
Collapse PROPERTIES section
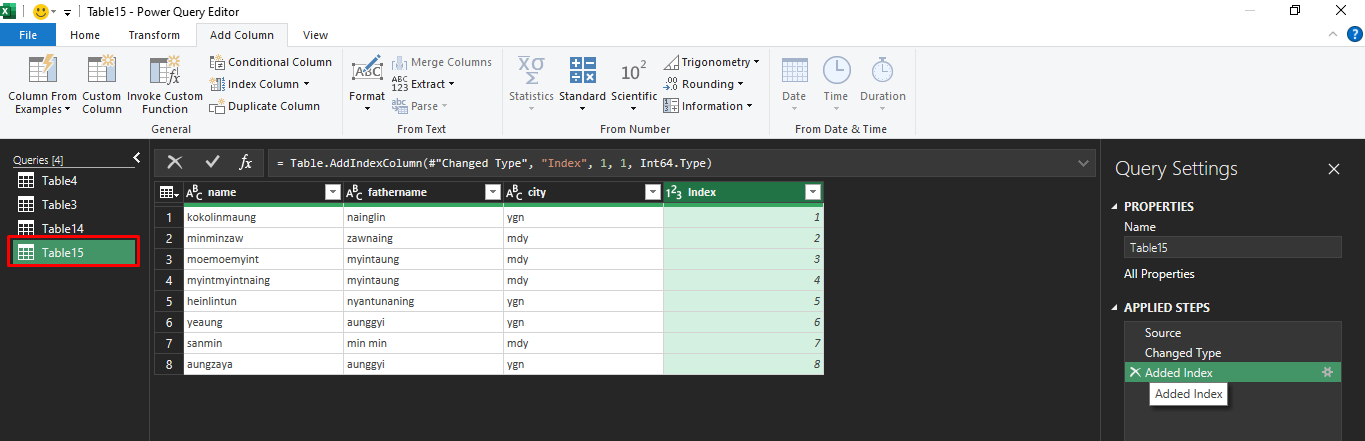click(1116, 207)
